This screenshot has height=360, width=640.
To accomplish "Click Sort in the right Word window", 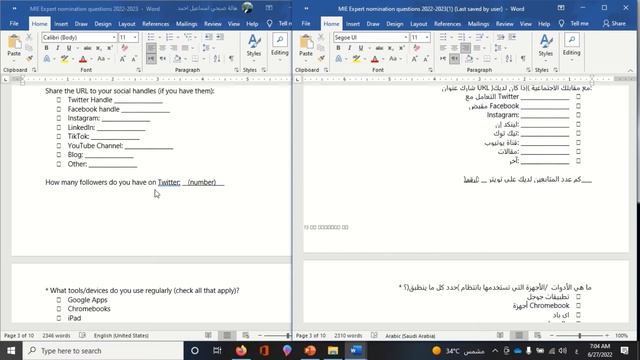I will point(509,59).
